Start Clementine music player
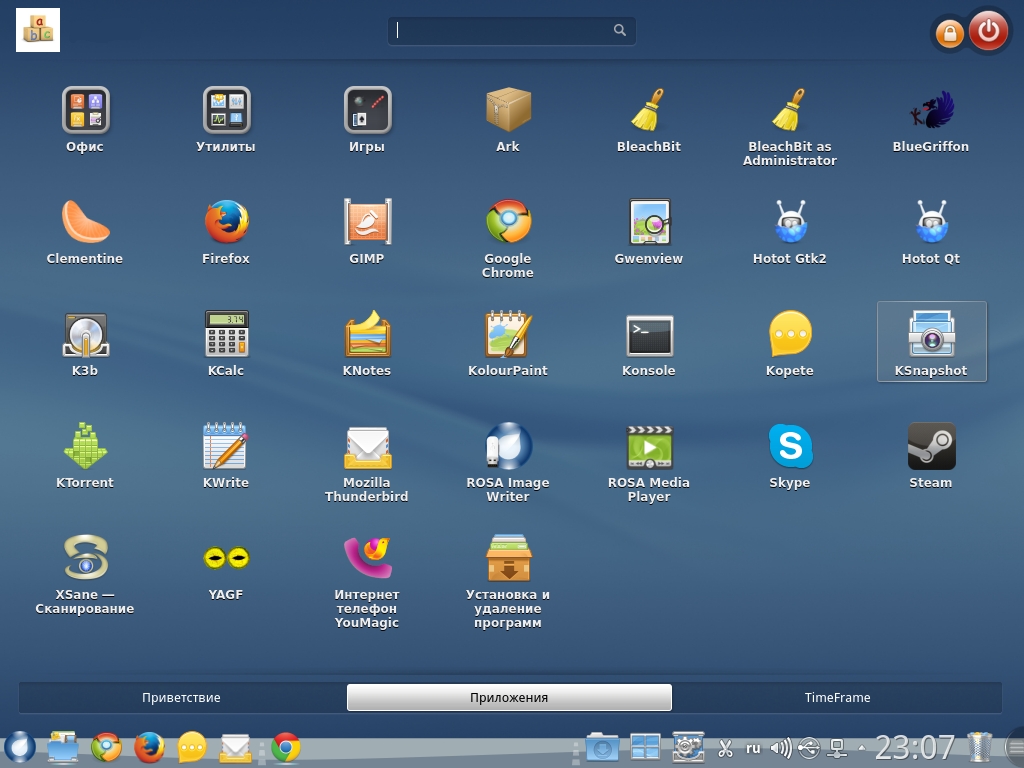This screenshot has width=1024, height=768. point(85,224)
